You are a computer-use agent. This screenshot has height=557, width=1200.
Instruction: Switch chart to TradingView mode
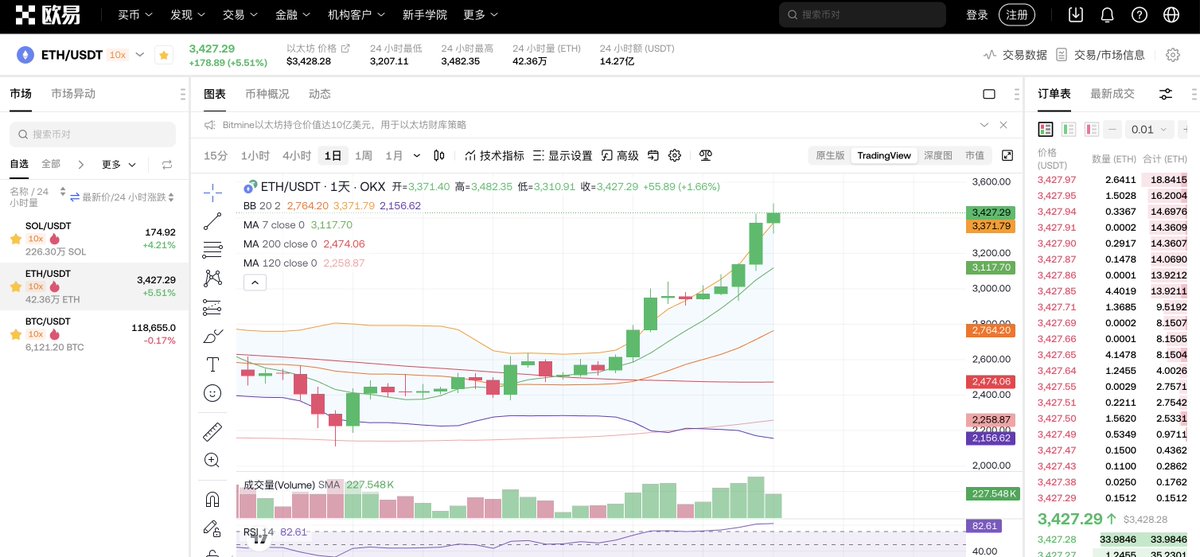pos(884,155)
